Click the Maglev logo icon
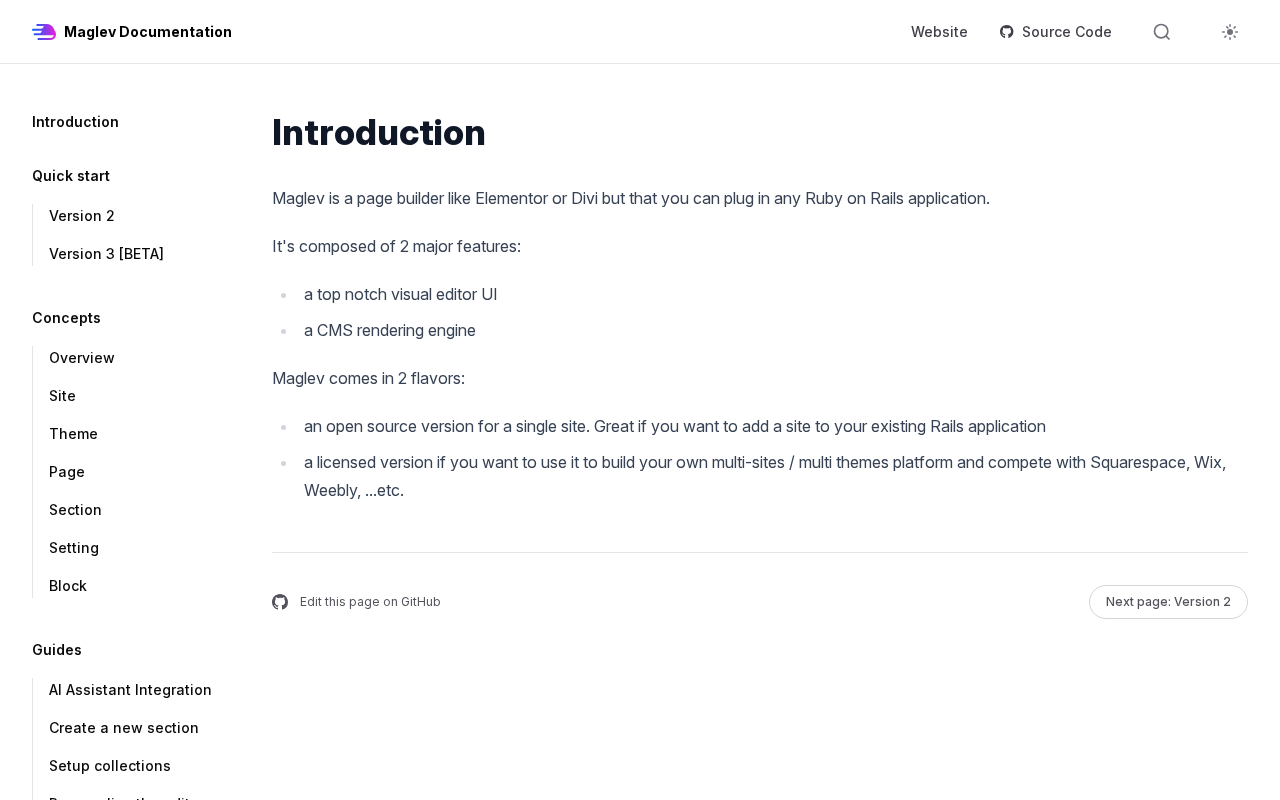This screenshot has height=800, width=1280. coord(44,32)
